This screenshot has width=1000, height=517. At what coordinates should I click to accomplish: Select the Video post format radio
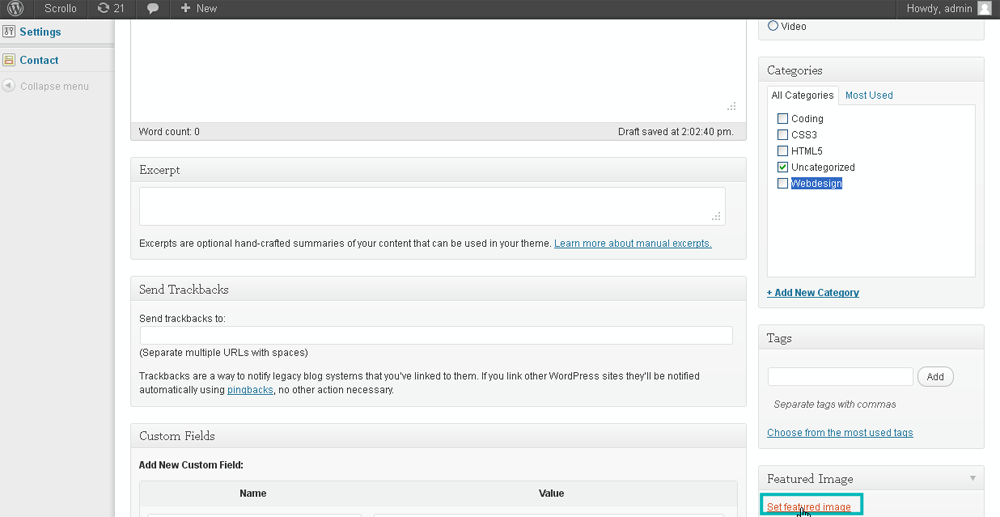[773, 26]
